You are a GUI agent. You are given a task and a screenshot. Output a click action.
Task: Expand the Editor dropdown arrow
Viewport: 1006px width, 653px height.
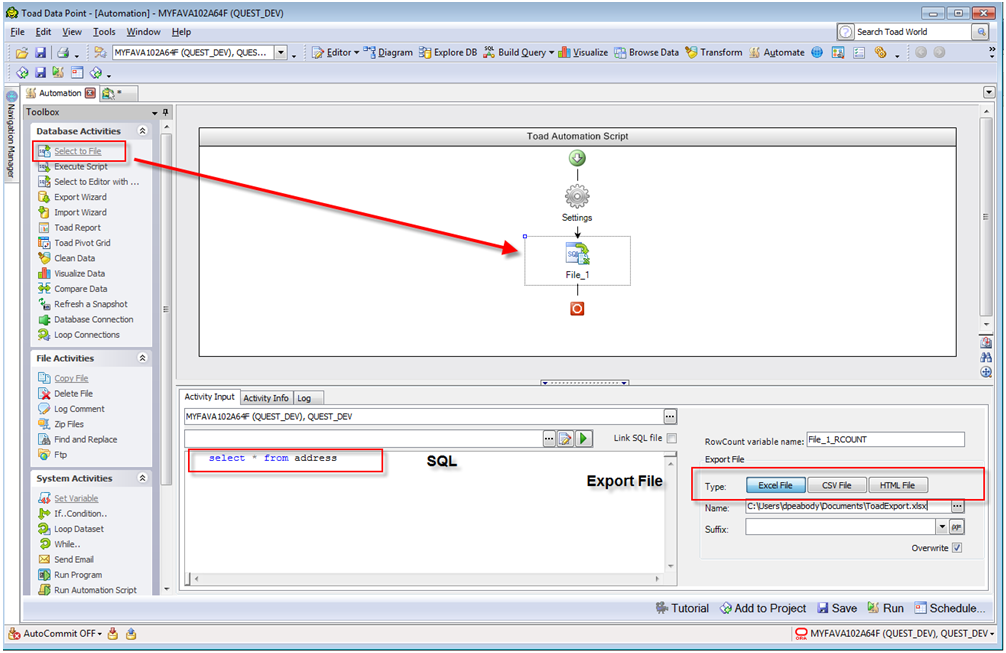pos(357,53)
